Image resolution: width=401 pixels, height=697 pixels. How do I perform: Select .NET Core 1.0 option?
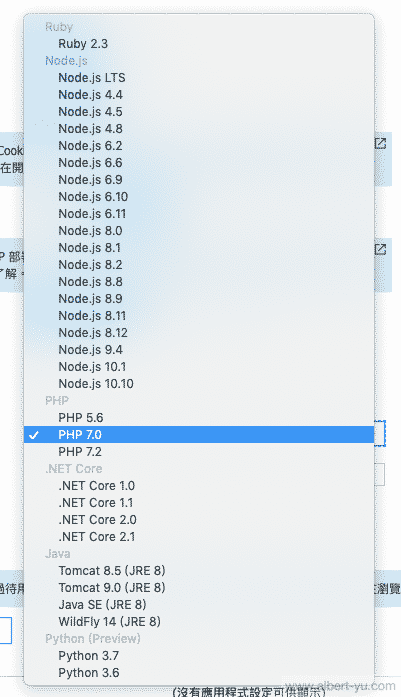point(199,485)
